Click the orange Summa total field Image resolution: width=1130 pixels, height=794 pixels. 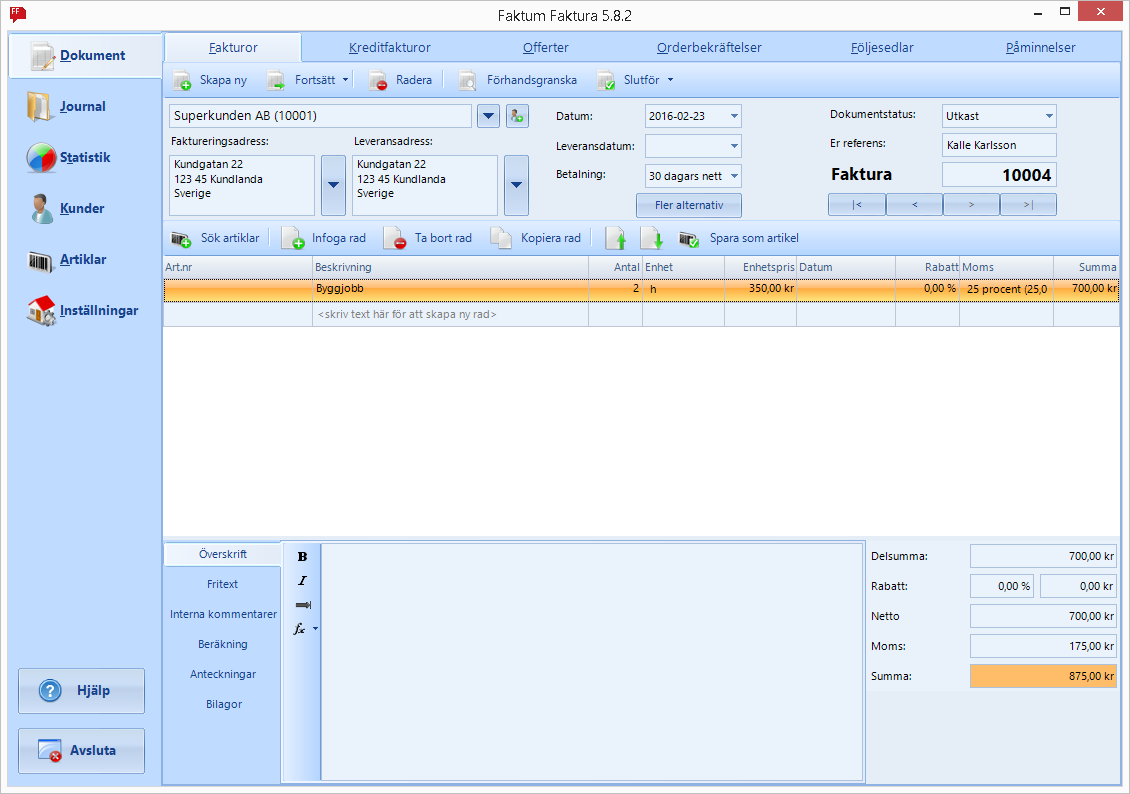pos(1044,676)
